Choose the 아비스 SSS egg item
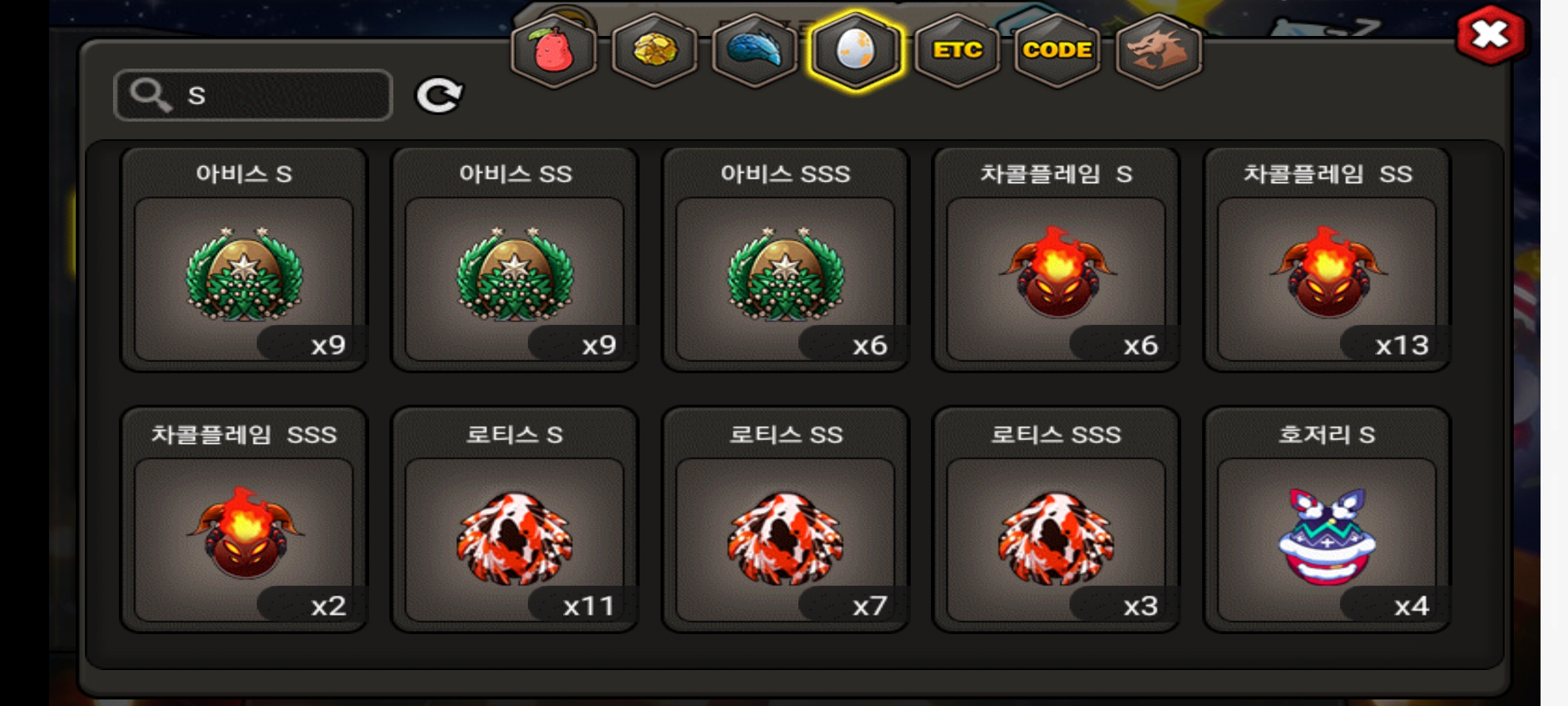1568x706 pixels. (x=785, y=260)
